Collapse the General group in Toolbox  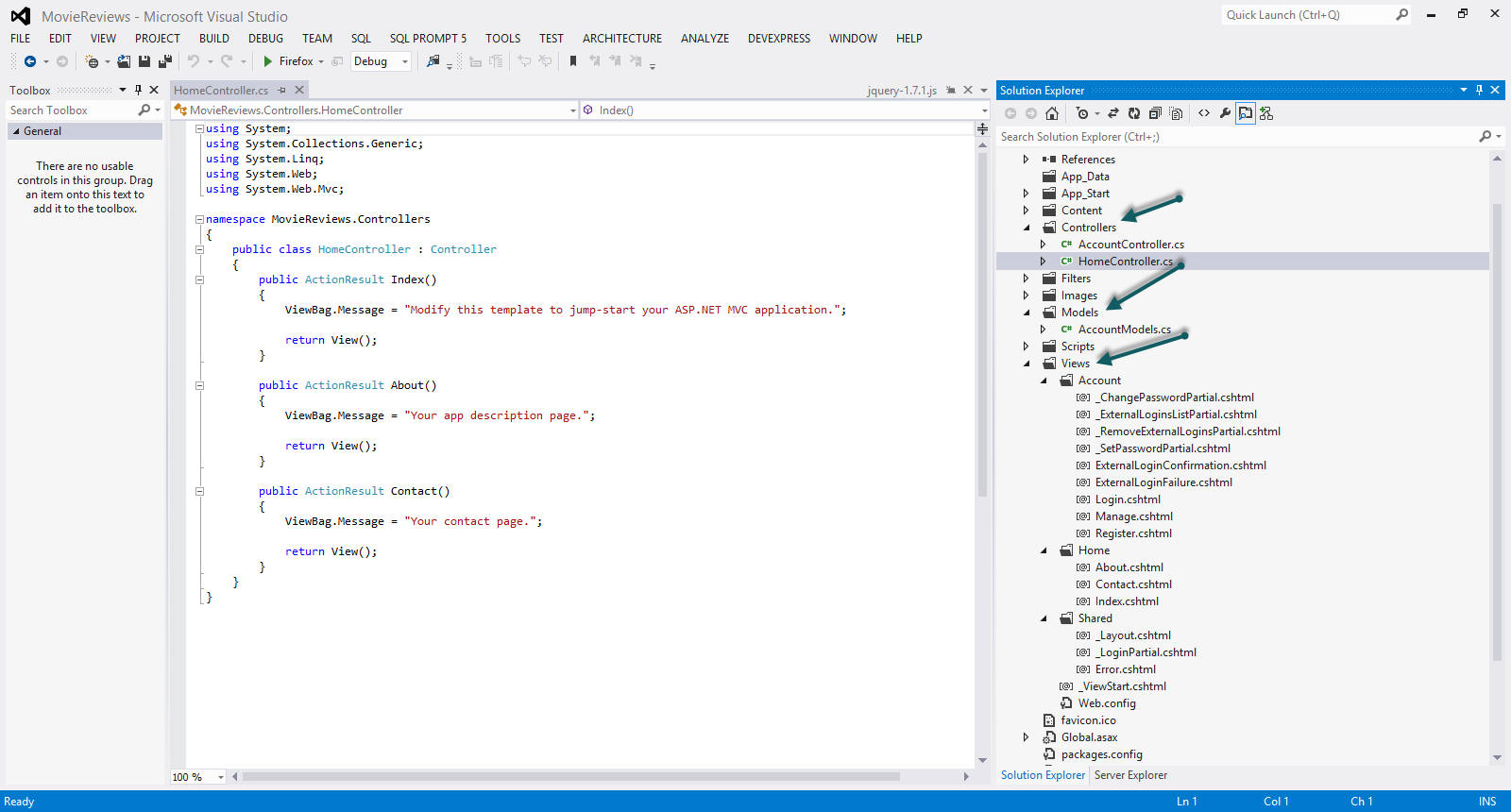coord(15,131)
